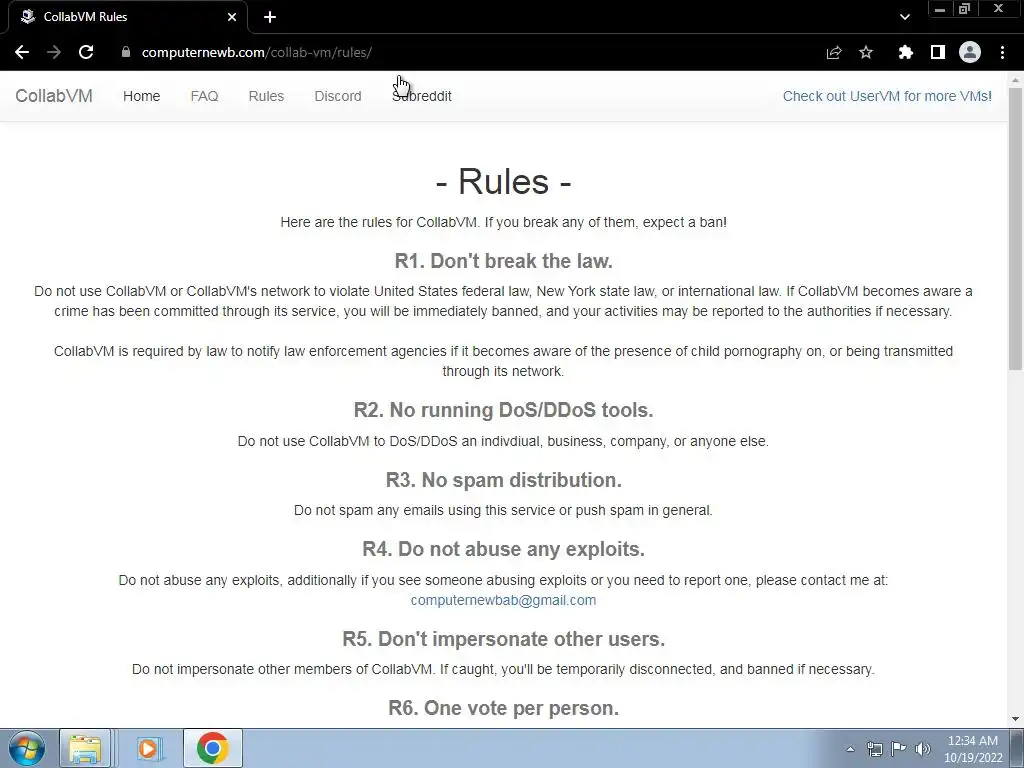Open the Home nav item
The width and height of the screenshot is (1024, 768).
[x=141, y=96]
